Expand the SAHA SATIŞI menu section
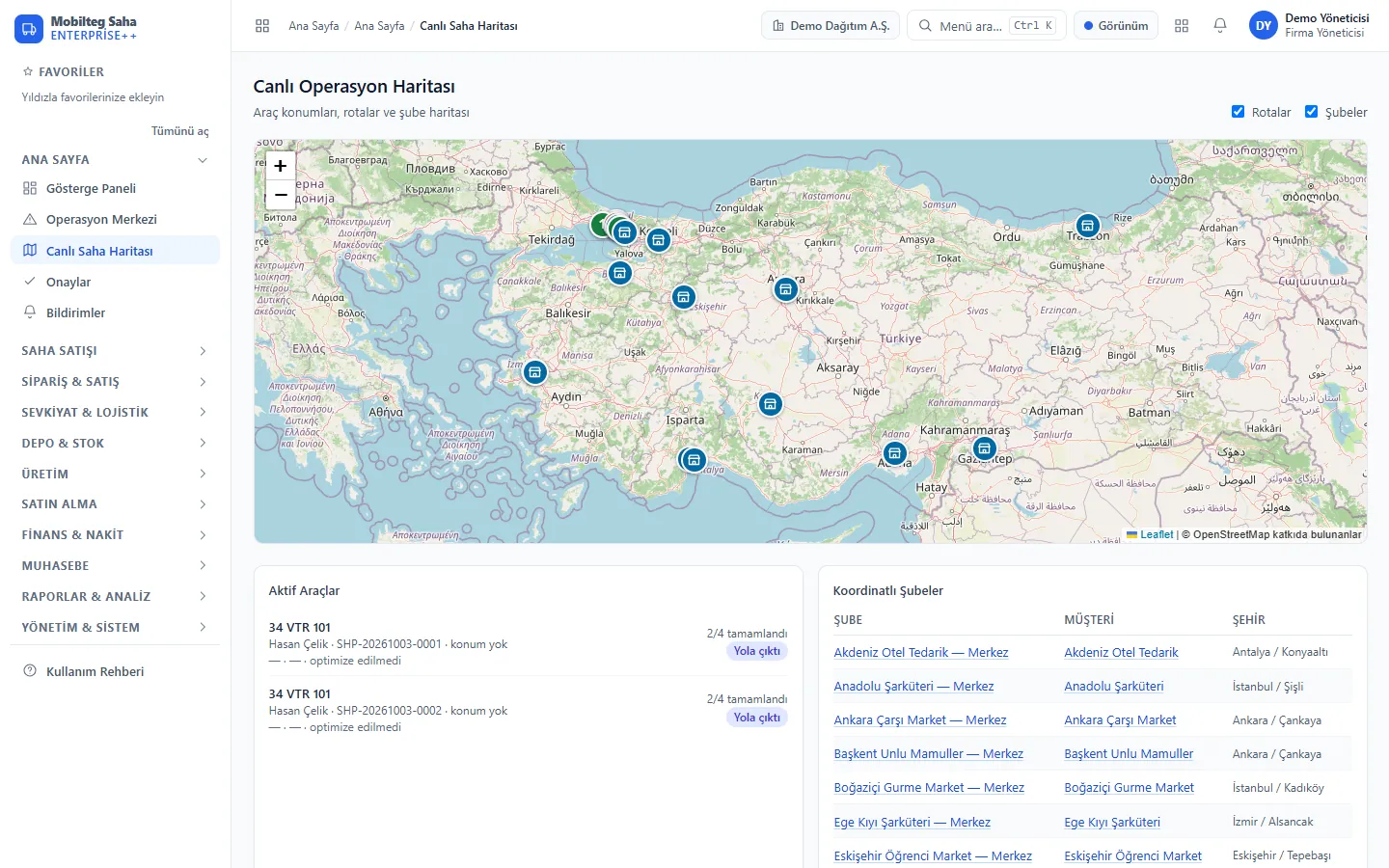This screenshot has width=1389, height=868. point(115,351)
